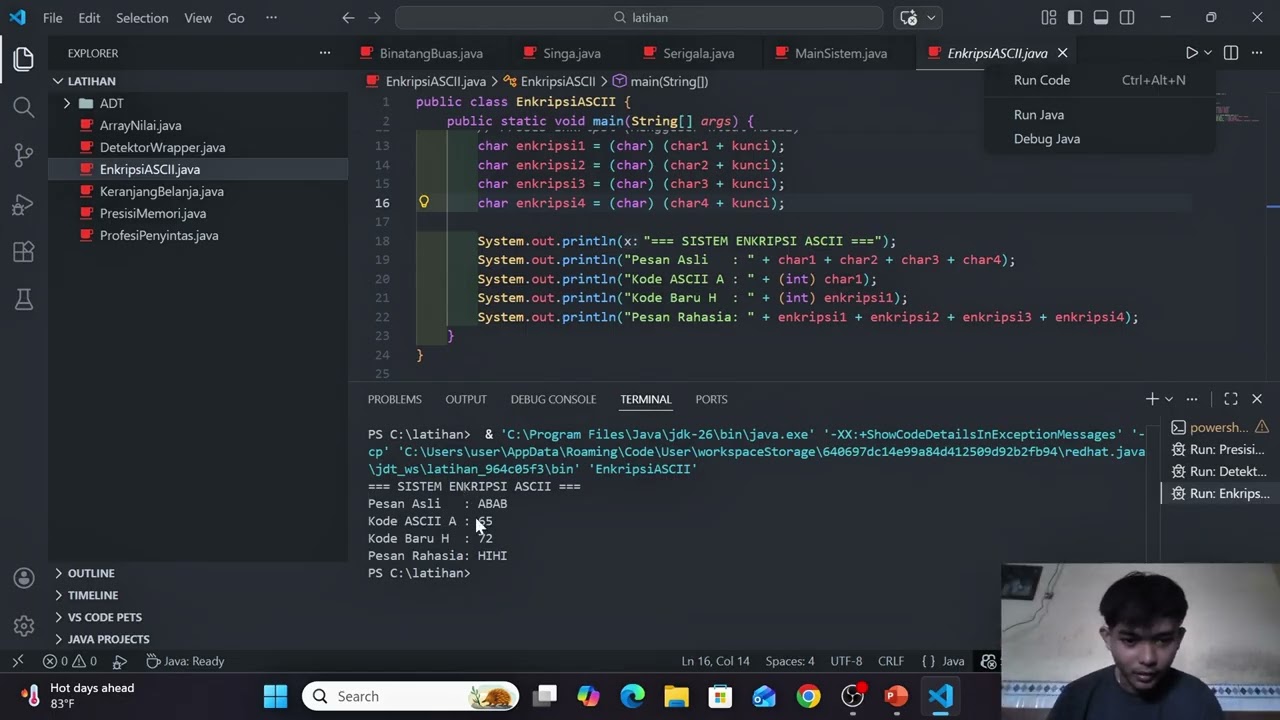Open KeranjangBelanja.java in the explorer
Image resolution: width=1280 pixels, height=720 pixels.
click(162, 191)
